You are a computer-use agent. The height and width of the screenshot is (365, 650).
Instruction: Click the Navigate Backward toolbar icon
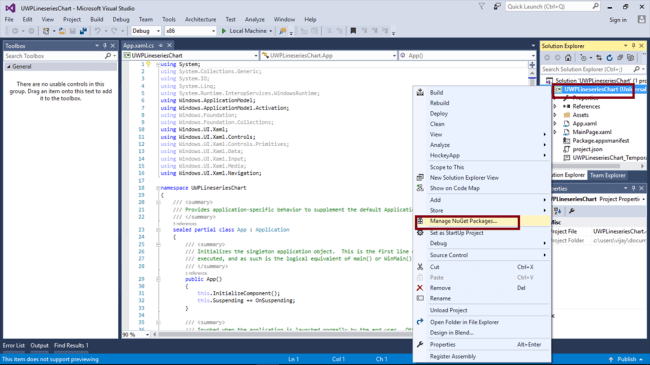pos(15,31)
